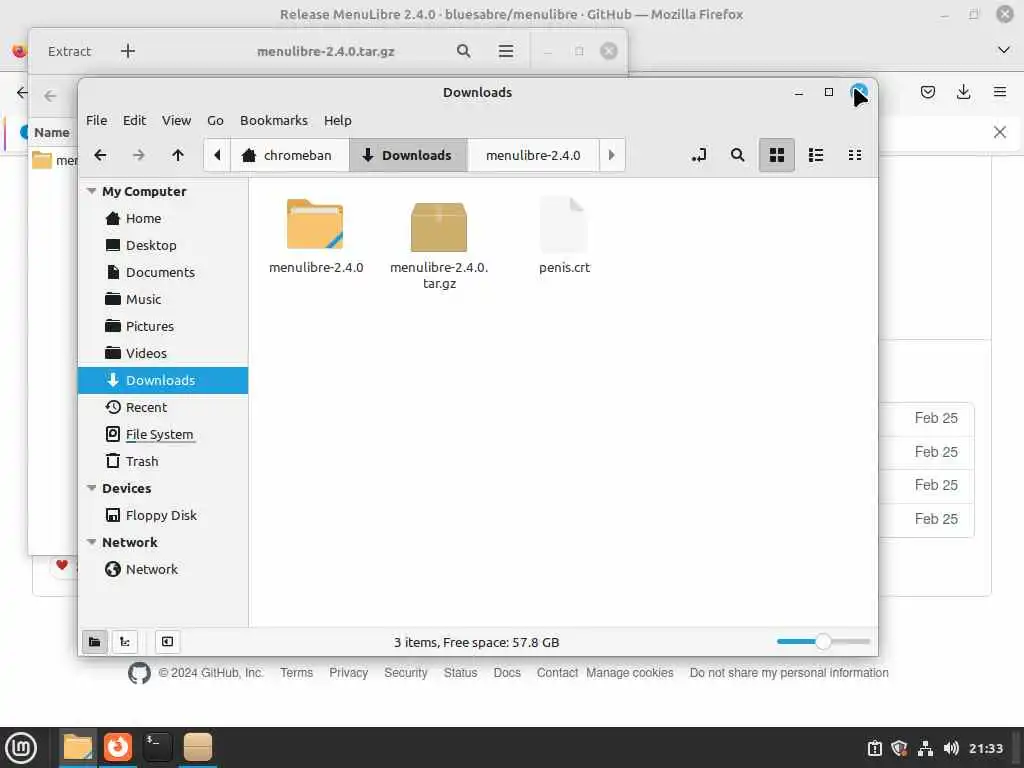Select Downloads in sidebar
Image resolution: width=1024 pixels, height=768 pixels.
click(x=163, y=380)
